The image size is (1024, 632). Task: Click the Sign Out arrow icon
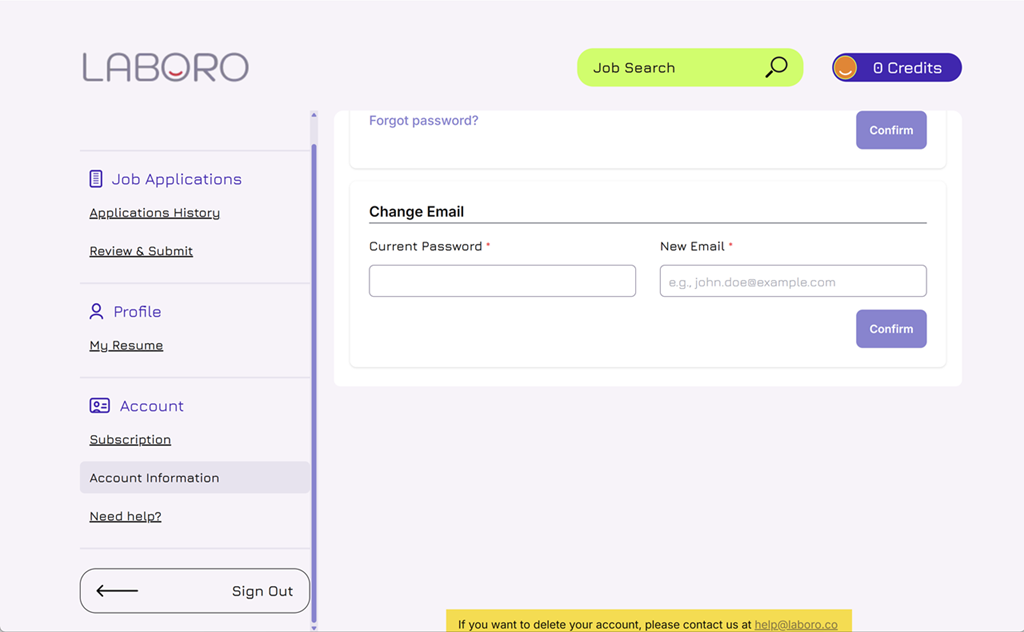pos(117,591)
